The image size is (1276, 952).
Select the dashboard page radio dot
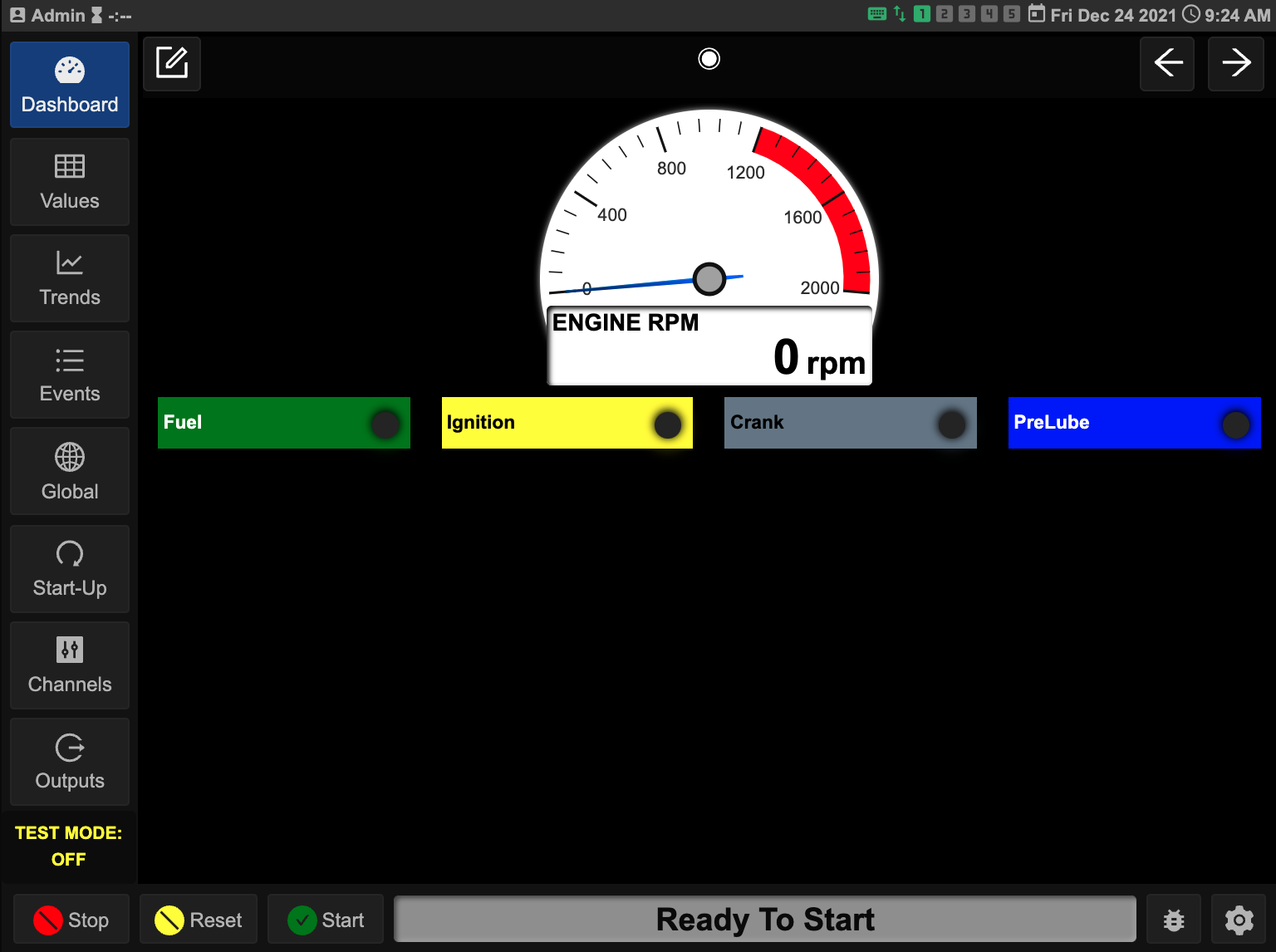click(x=709, y=59)
